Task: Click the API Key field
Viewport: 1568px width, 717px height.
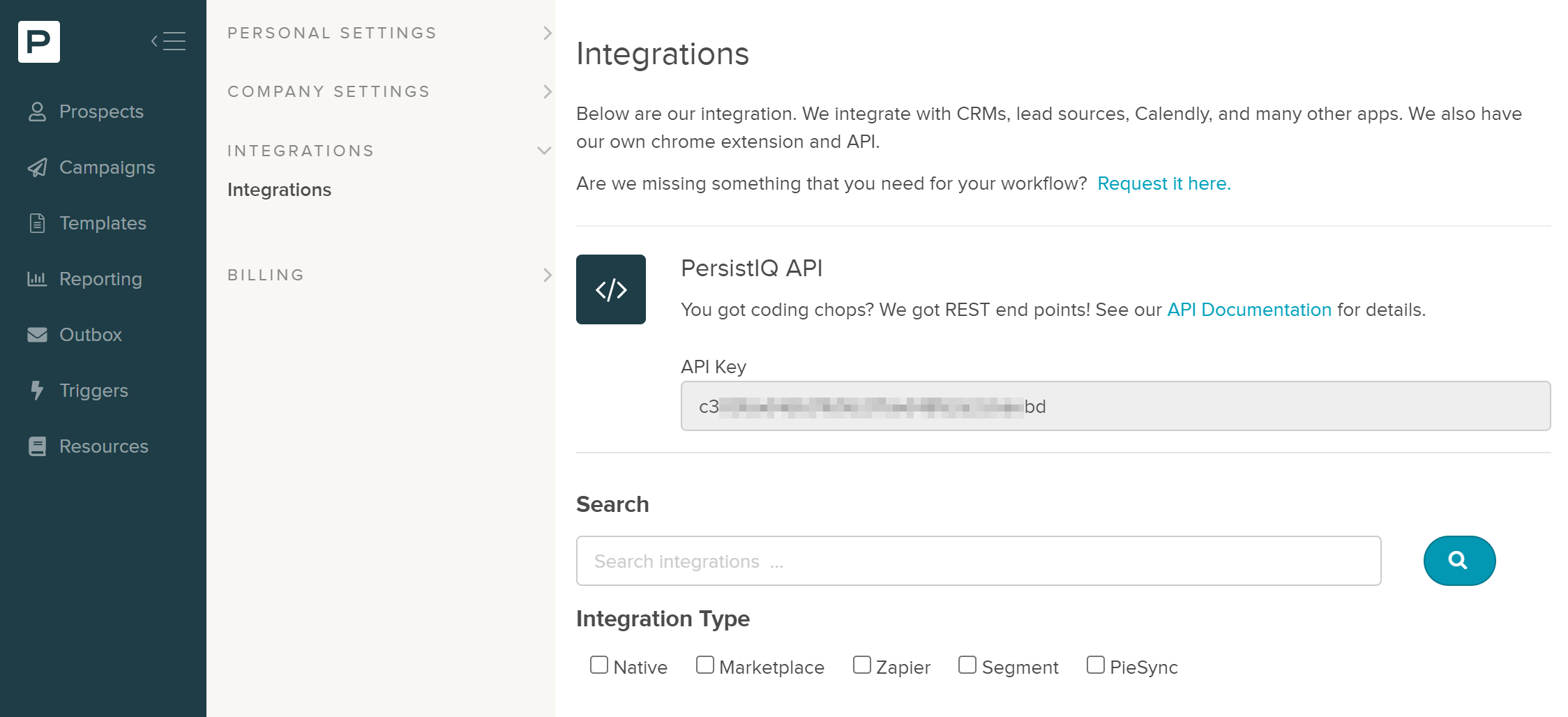Action: (x=1115, y=406)
